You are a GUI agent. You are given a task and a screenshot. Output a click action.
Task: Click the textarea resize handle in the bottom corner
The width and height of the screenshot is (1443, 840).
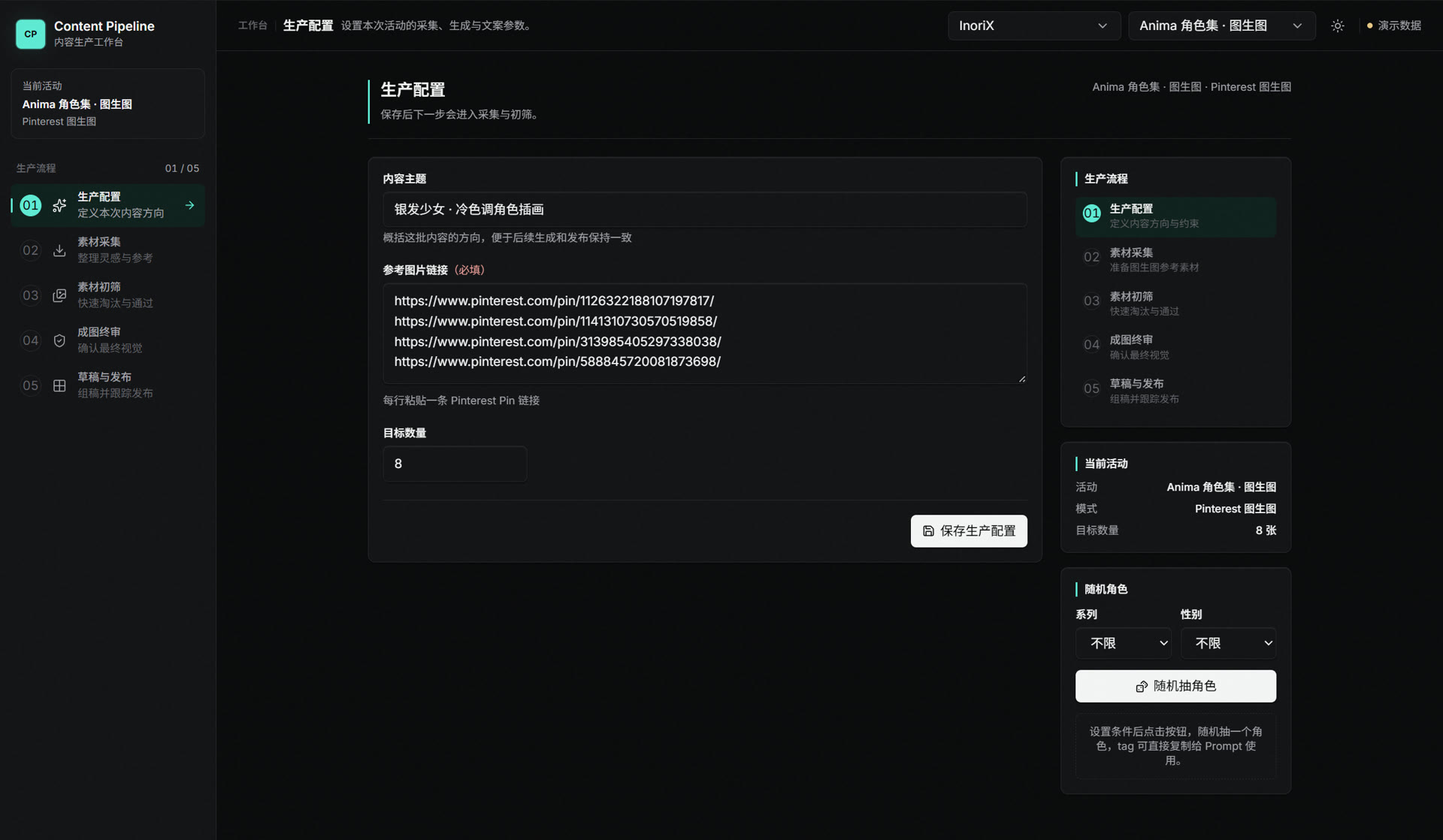[1022, 379]
